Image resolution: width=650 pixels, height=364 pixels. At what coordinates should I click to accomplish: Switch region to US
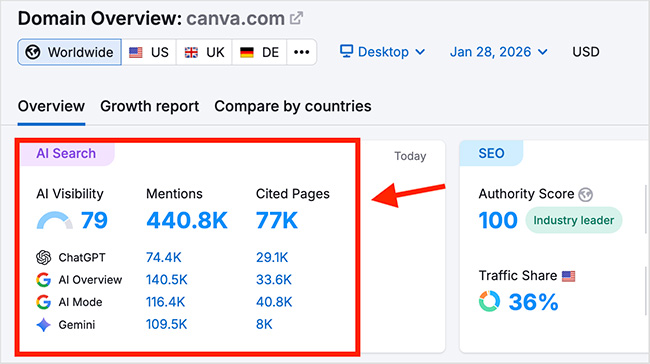pyautogui.click(x=149, y=52)
